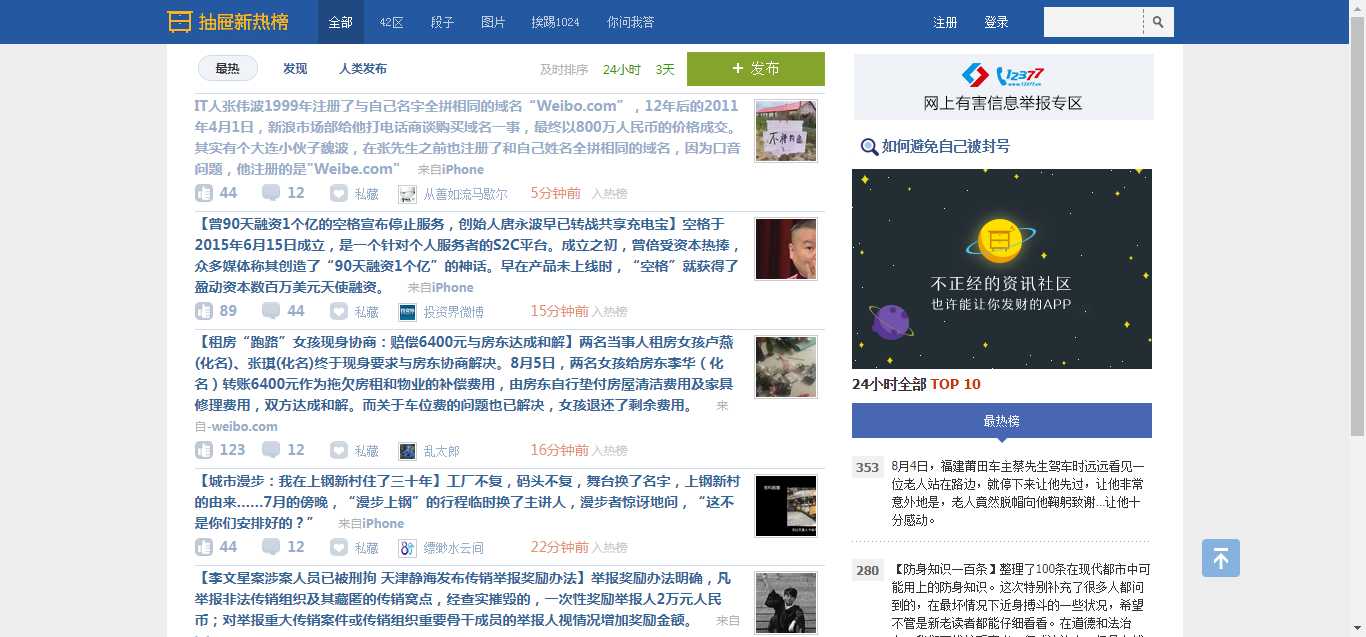Click the 抽屉新热榜 site logo
The width and height of the screenshot is (1366, 637).
pos(228,22)
